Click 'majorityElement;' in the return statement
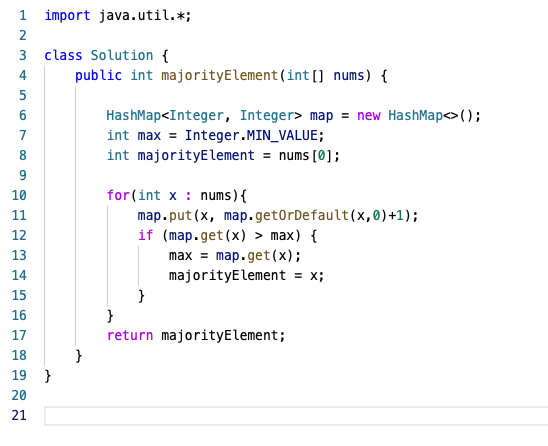 point(223,336)
